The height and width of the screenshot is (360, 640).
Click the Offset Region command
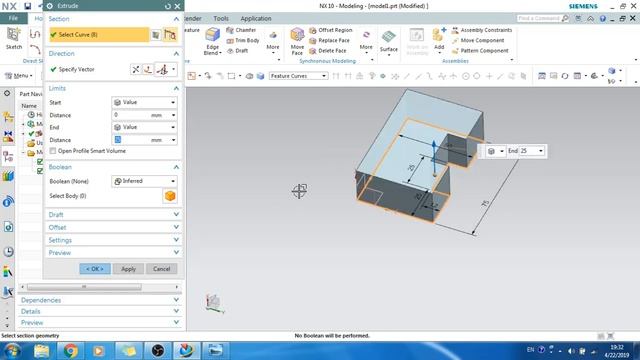(x=331, y=30)
